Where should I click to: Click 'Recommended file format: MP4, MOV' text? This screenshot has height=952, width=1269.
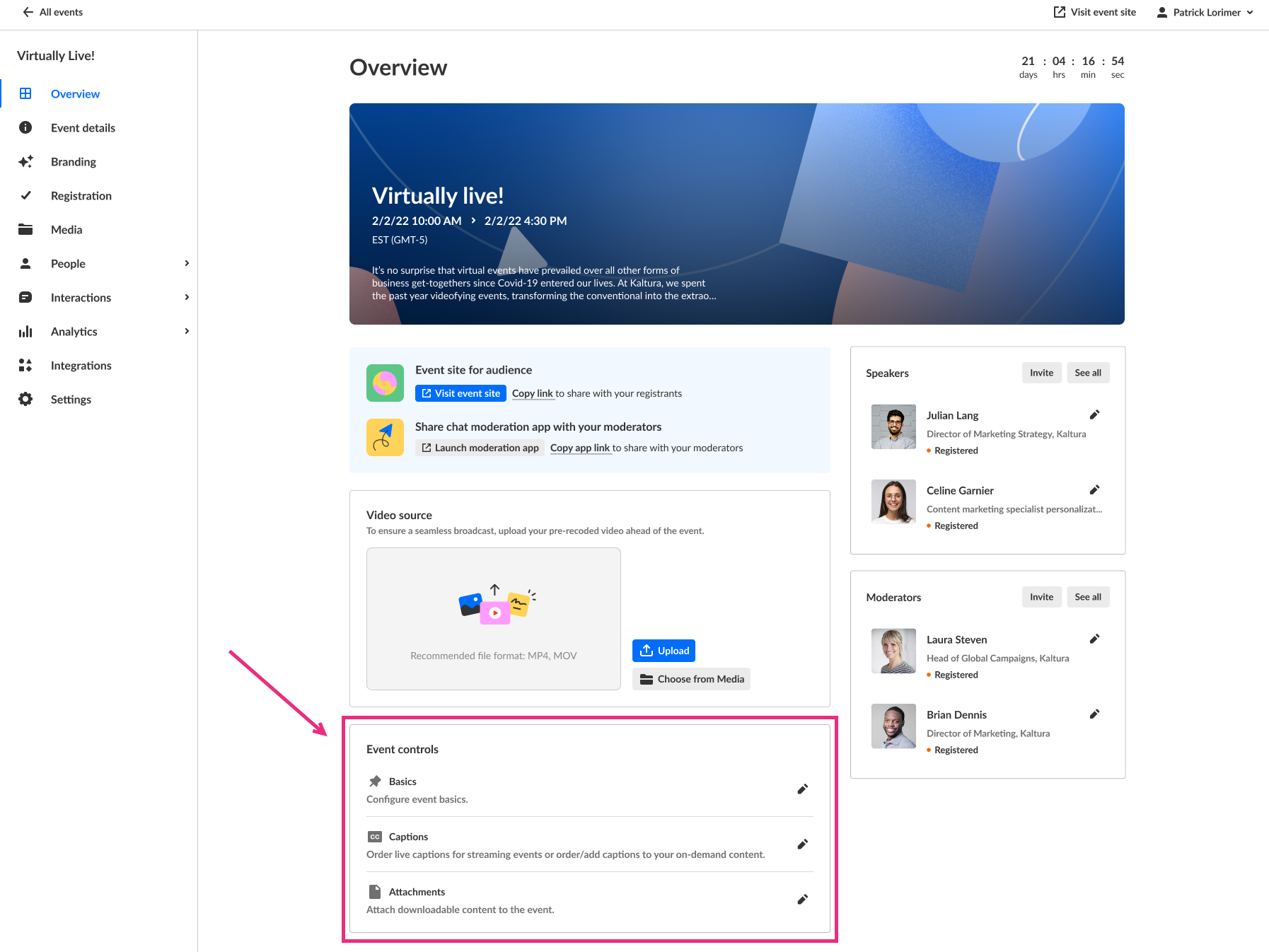point(494,656)
